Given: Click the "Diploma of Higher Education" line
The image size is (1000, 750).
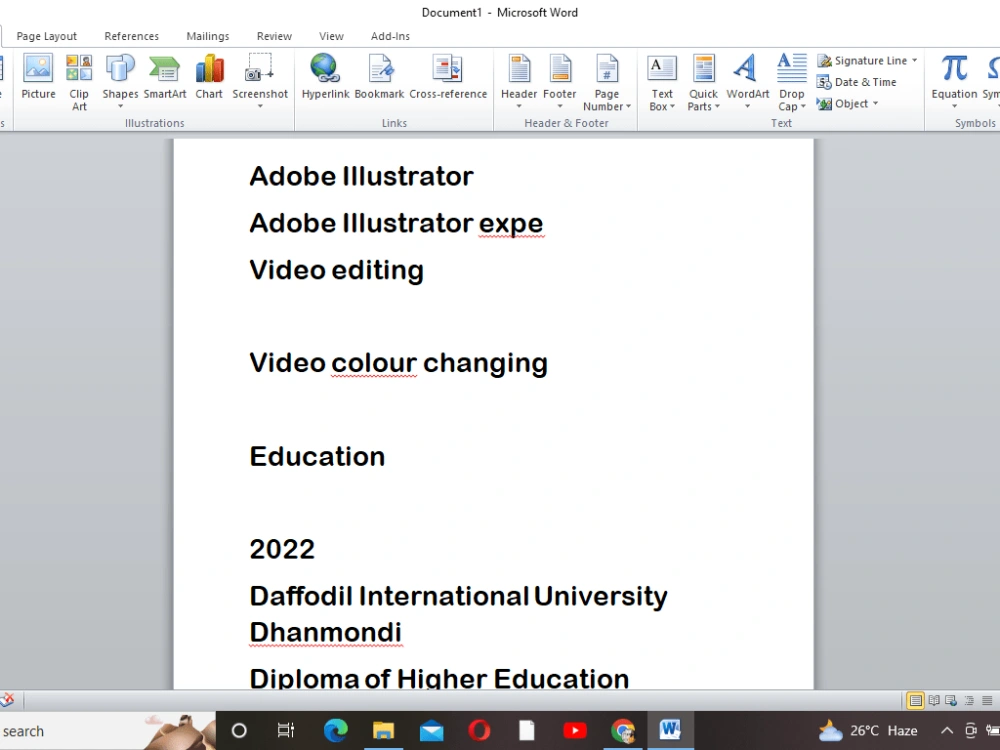Looking at the screenshot, I should click(x=439, y=677).
